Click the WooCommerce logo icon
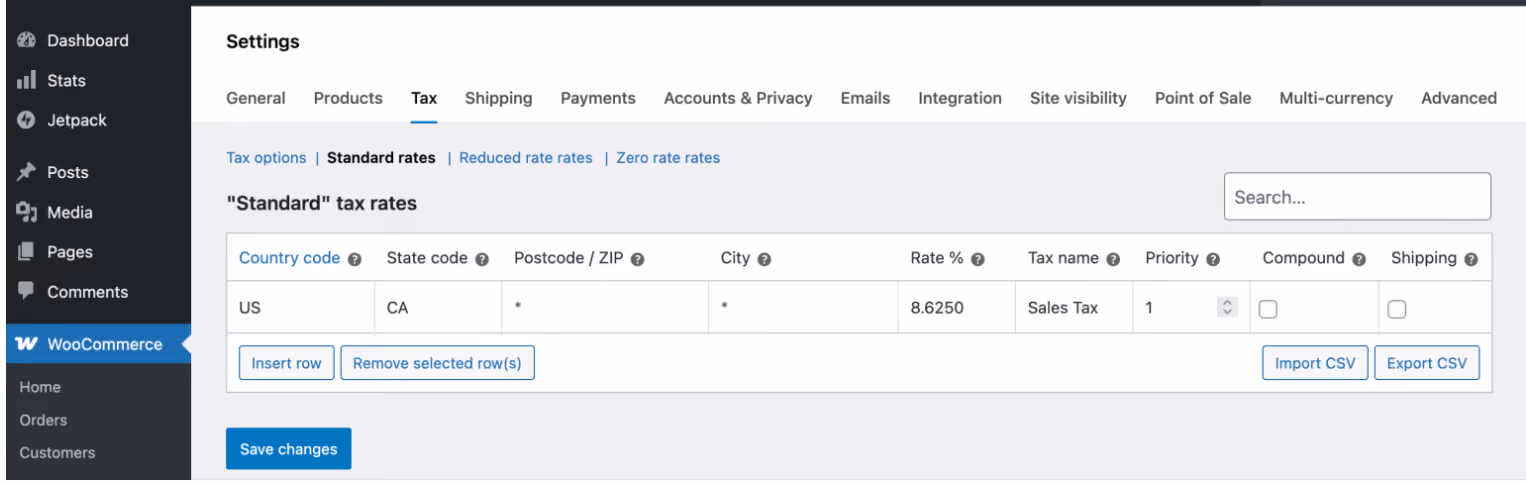The width and height of the screenshot is (1526, 482). [27, 344]
